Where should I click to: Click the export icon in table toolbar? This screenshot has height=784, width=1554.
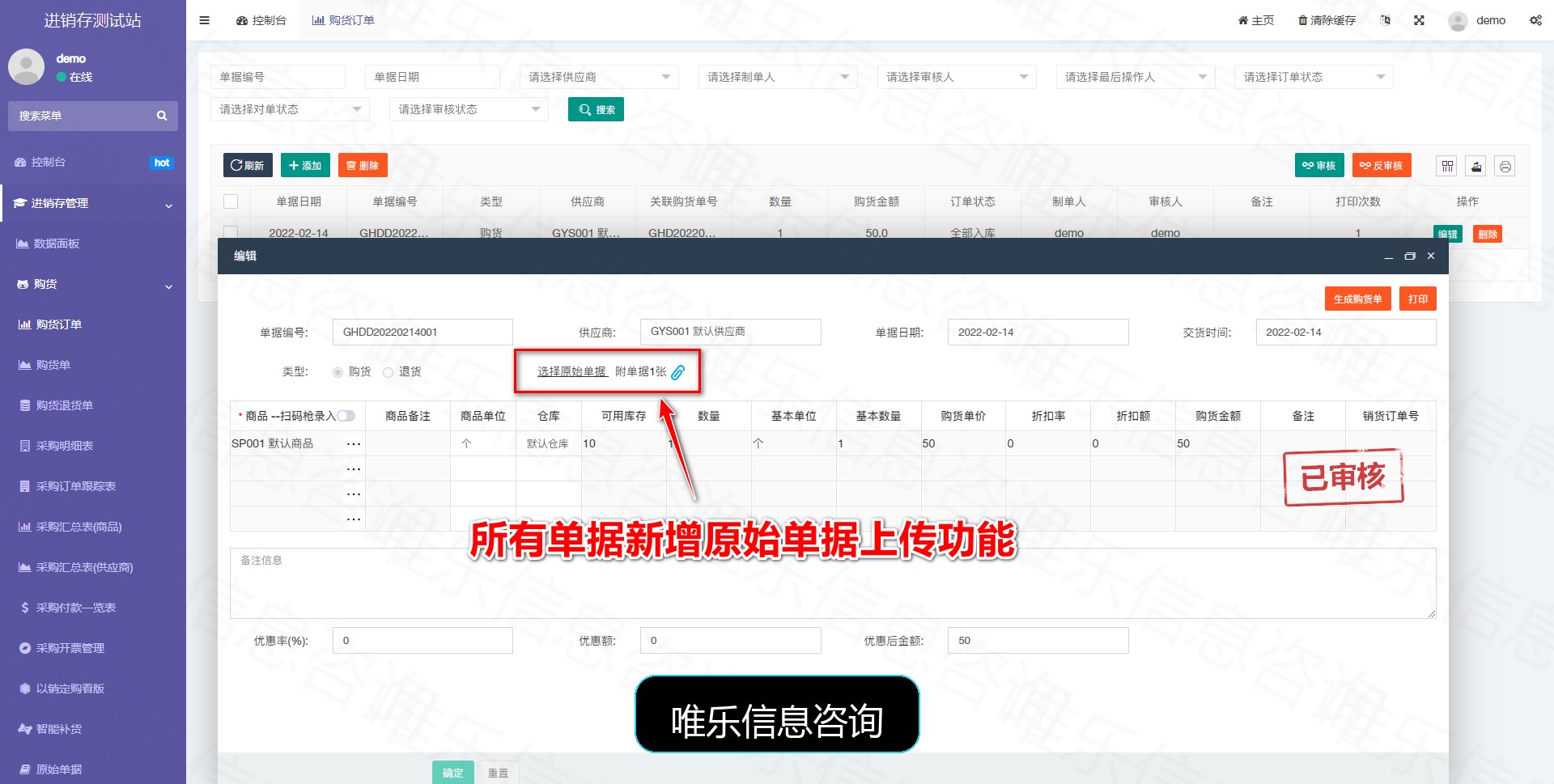[1476, 166]
